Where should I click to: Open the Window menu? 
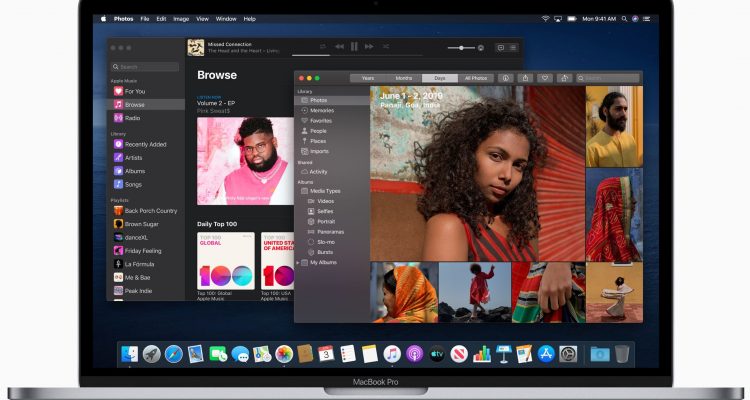point(226,19)
